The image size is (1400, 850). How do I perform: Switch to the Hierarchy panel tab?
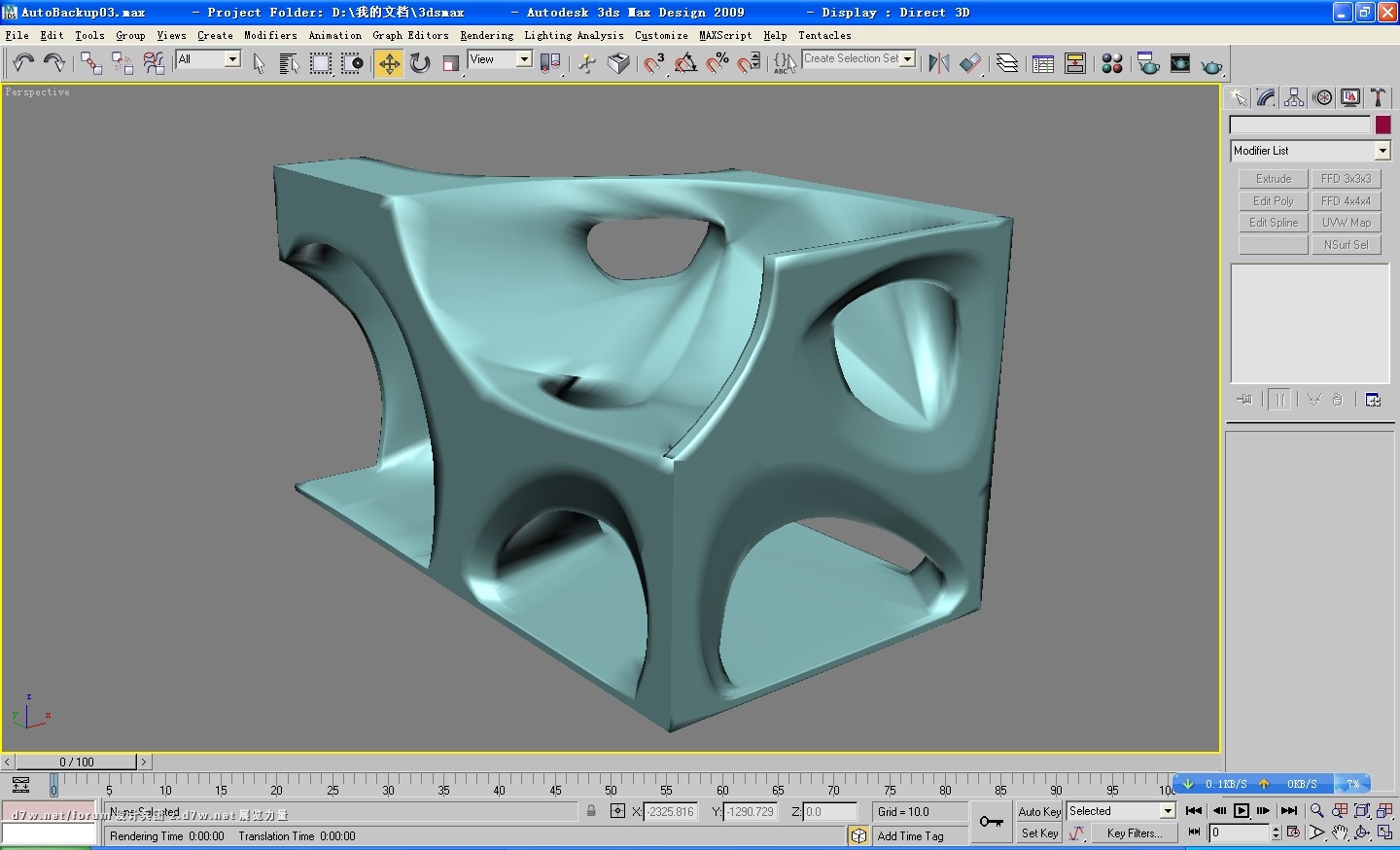pyautogui.click(x=1294, y=97)
